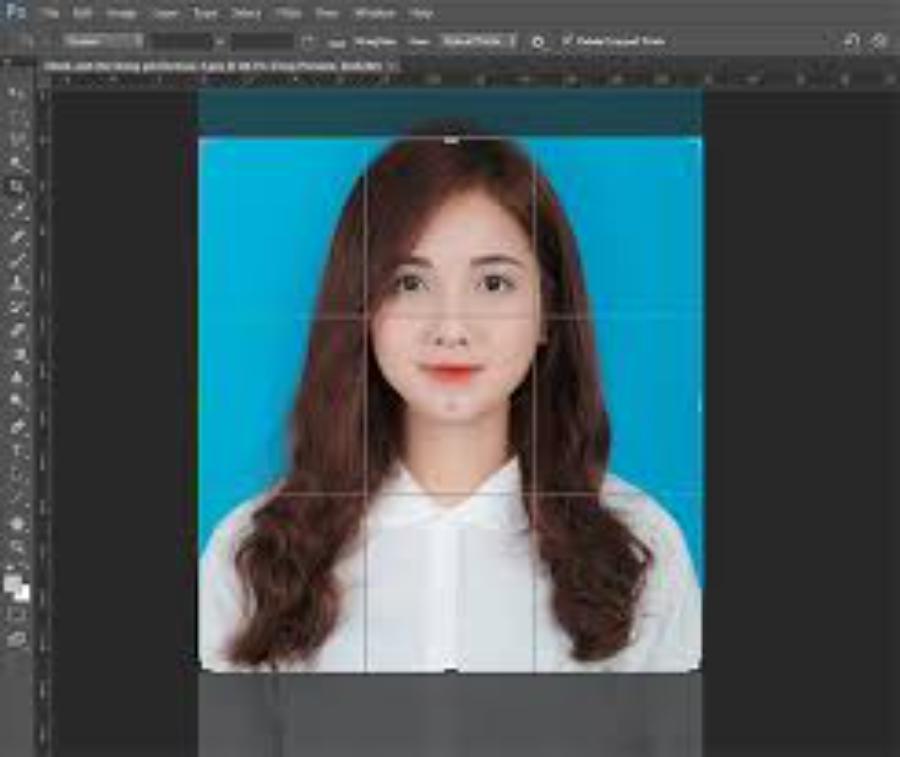Cancel the current crop operation

880,41
